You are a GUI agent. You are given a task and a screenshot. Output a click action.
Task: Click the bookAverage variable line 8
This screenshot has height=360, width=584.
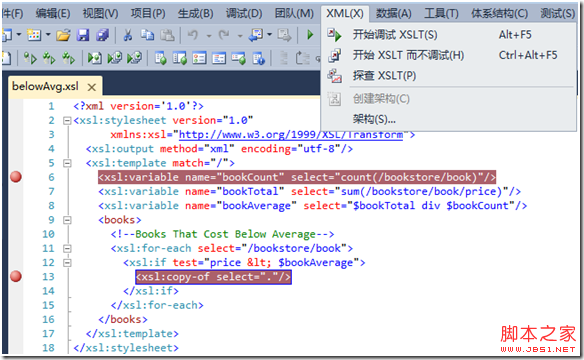[x=313, y=206]
